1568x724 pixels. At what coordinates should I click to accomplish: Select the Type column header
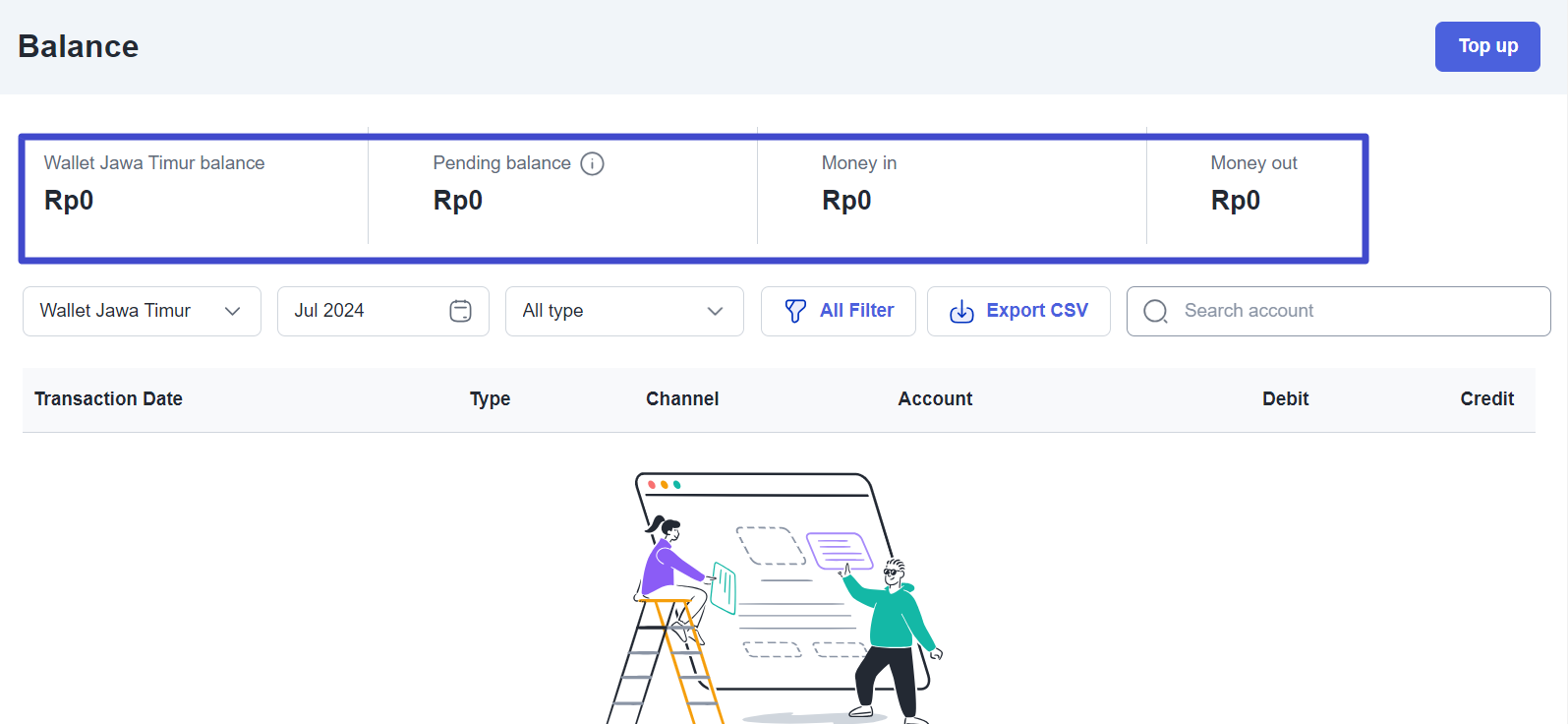point(490,398)
